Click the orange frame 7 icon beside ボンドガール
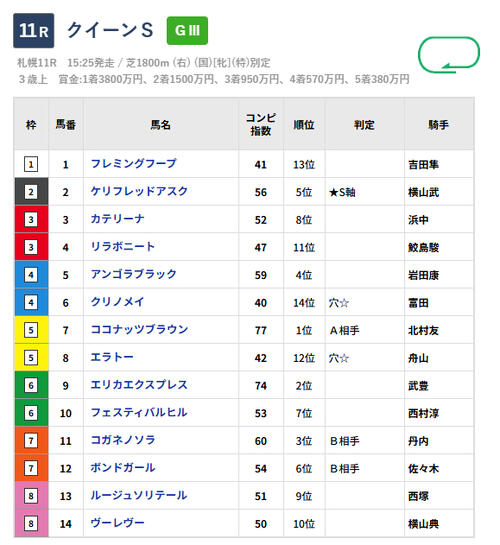Viewport: 500px width, 545px height. pyautogui.click(x=31, y=468)
